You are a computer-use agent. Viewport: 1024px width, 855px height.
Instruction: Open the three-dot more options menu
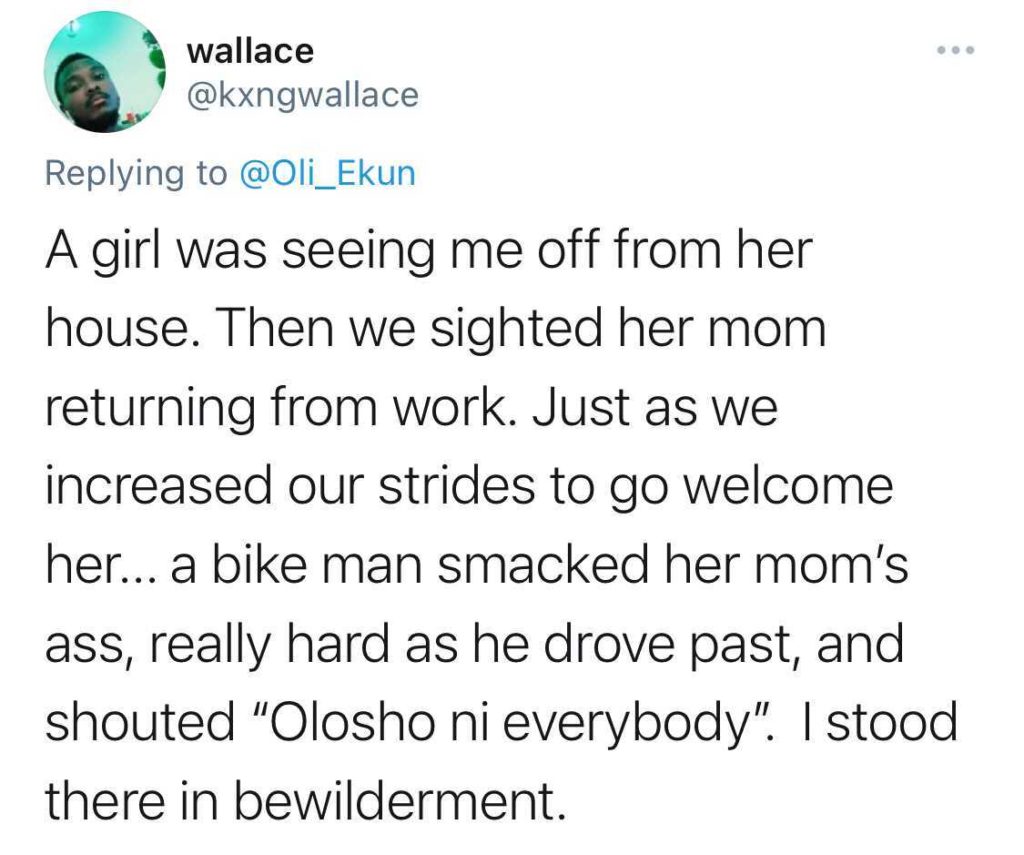coord(955,49)
